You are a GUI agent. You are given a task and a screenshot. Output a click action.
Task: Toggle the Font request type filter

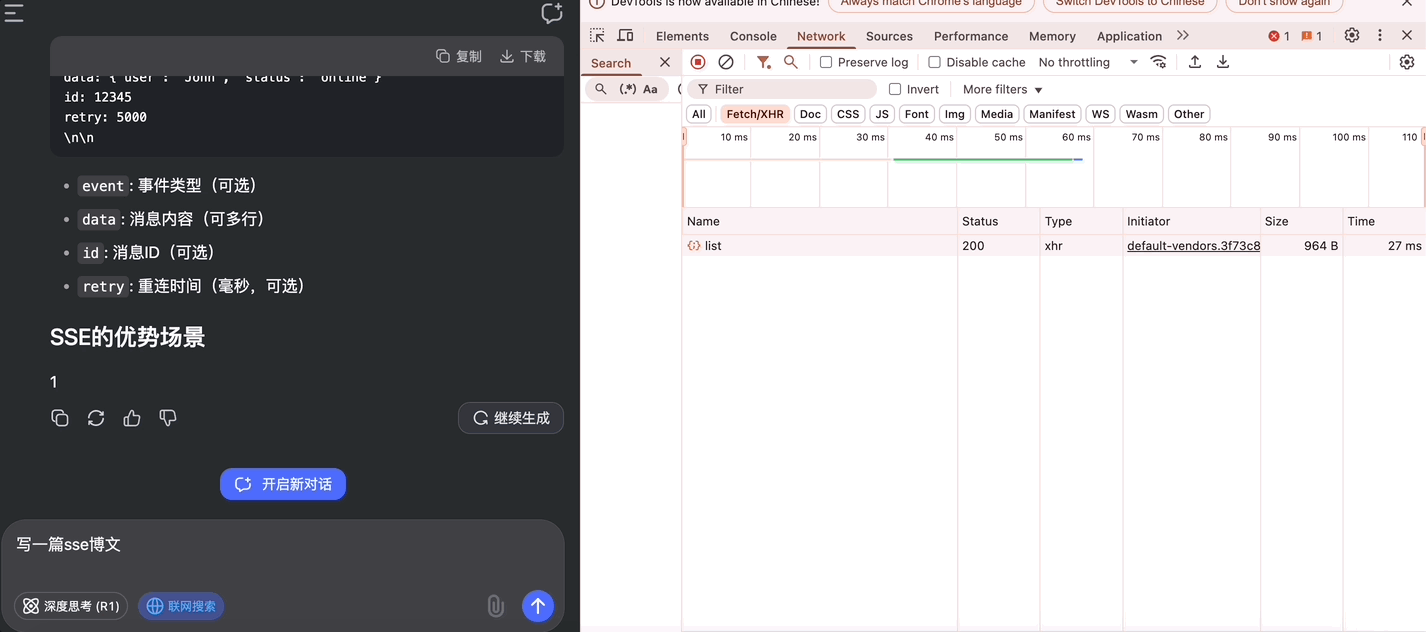click(x=917, y=114)
